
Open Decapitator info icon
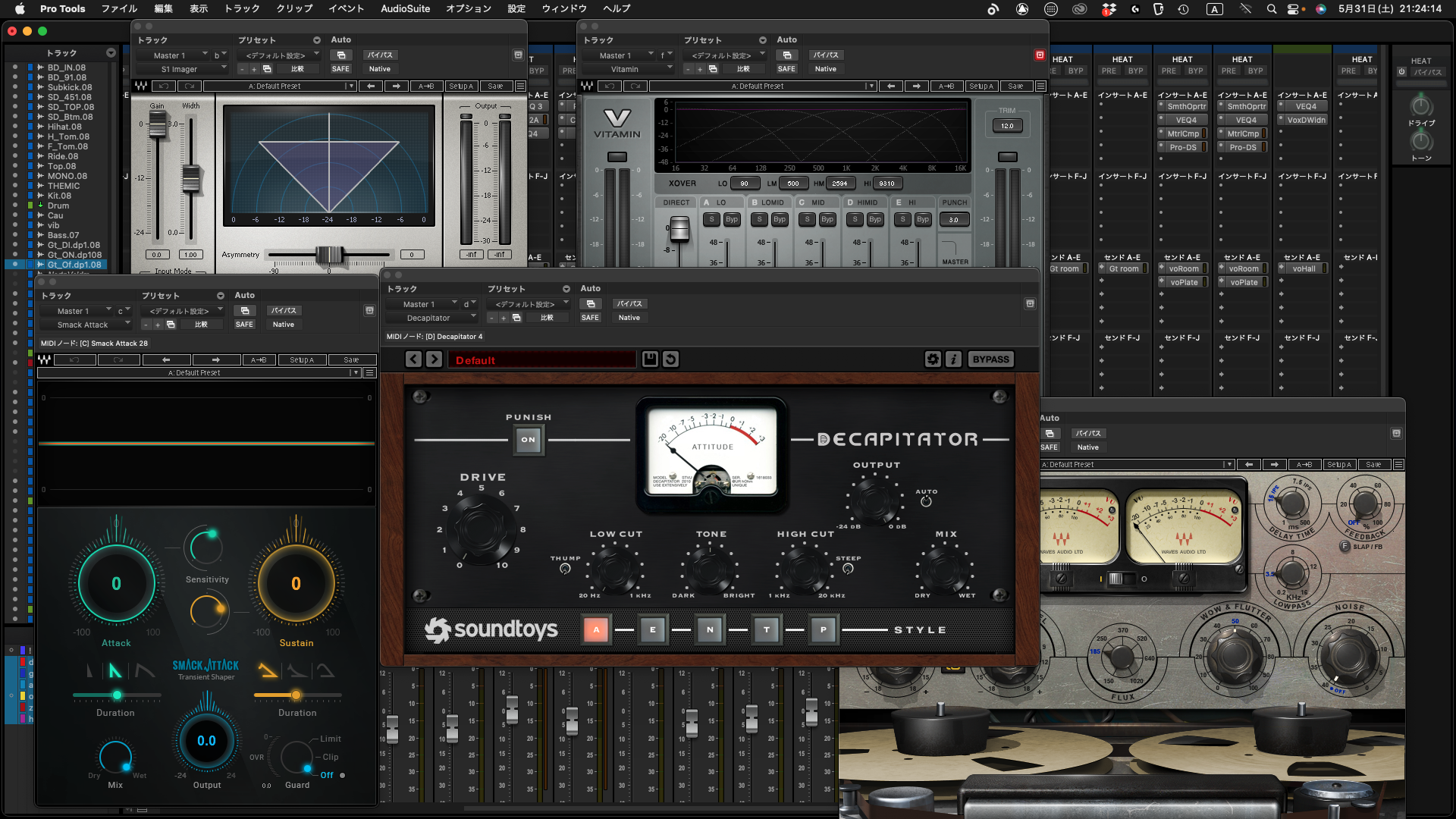(x=953, y=359)
